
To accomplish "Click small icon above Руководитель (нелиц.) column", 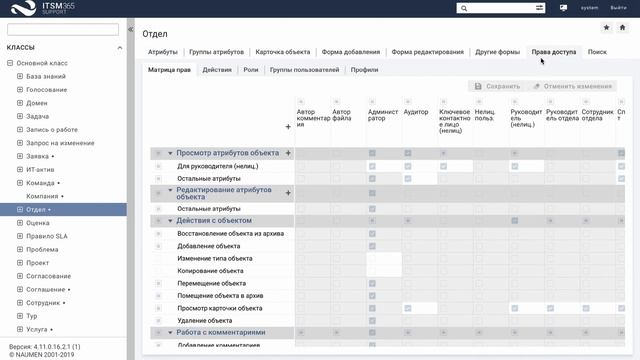I will pyautogui.click(x=515, y=102).
